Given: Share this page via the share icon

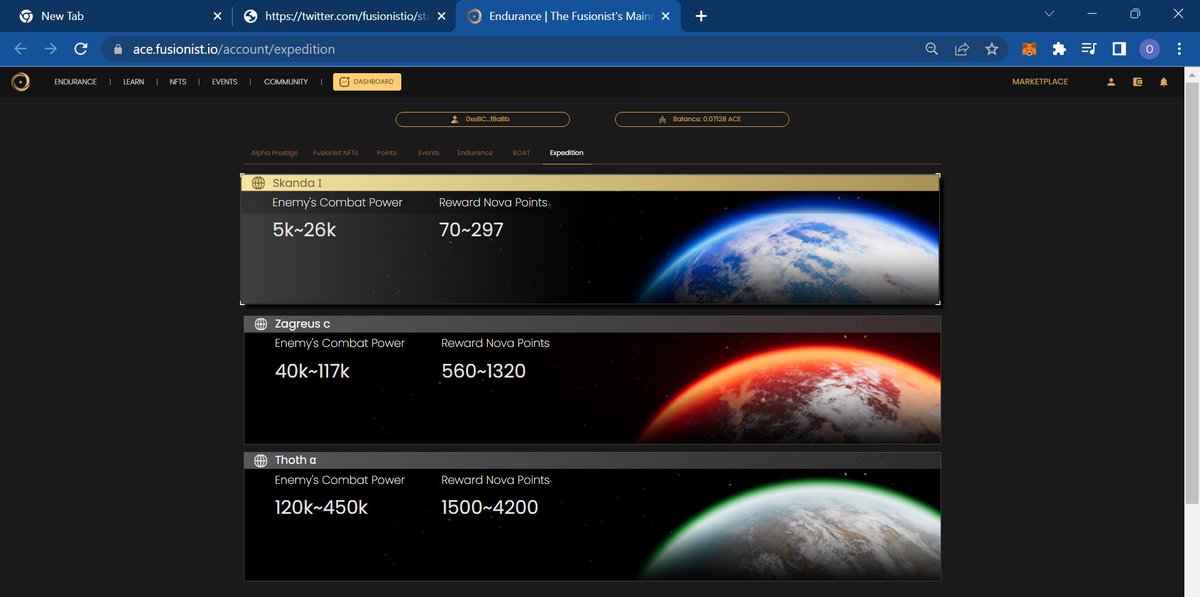Looking at the screenshot, I should click(x=962, y=48).
